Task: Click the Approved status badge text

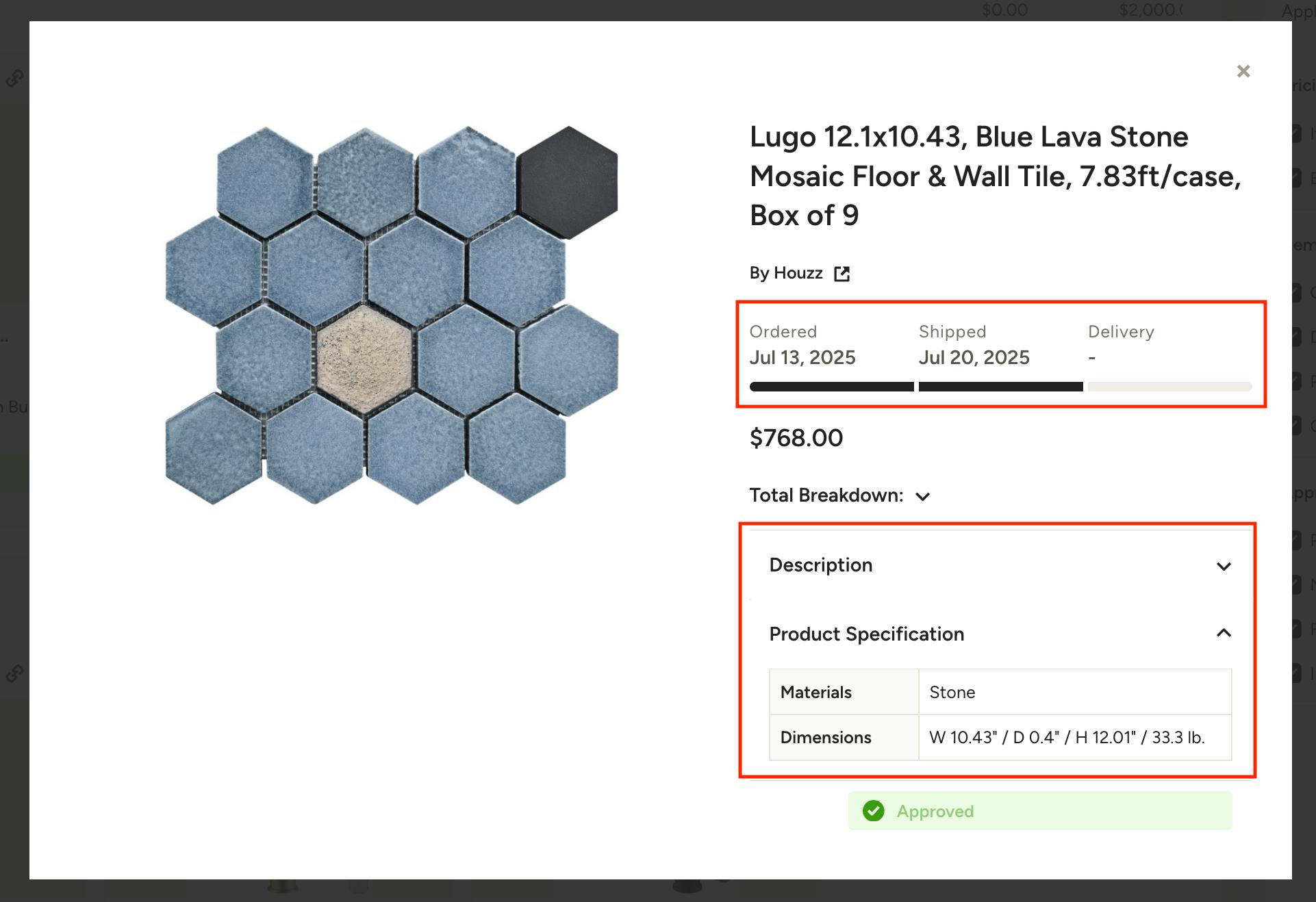Action: (935, 811)
